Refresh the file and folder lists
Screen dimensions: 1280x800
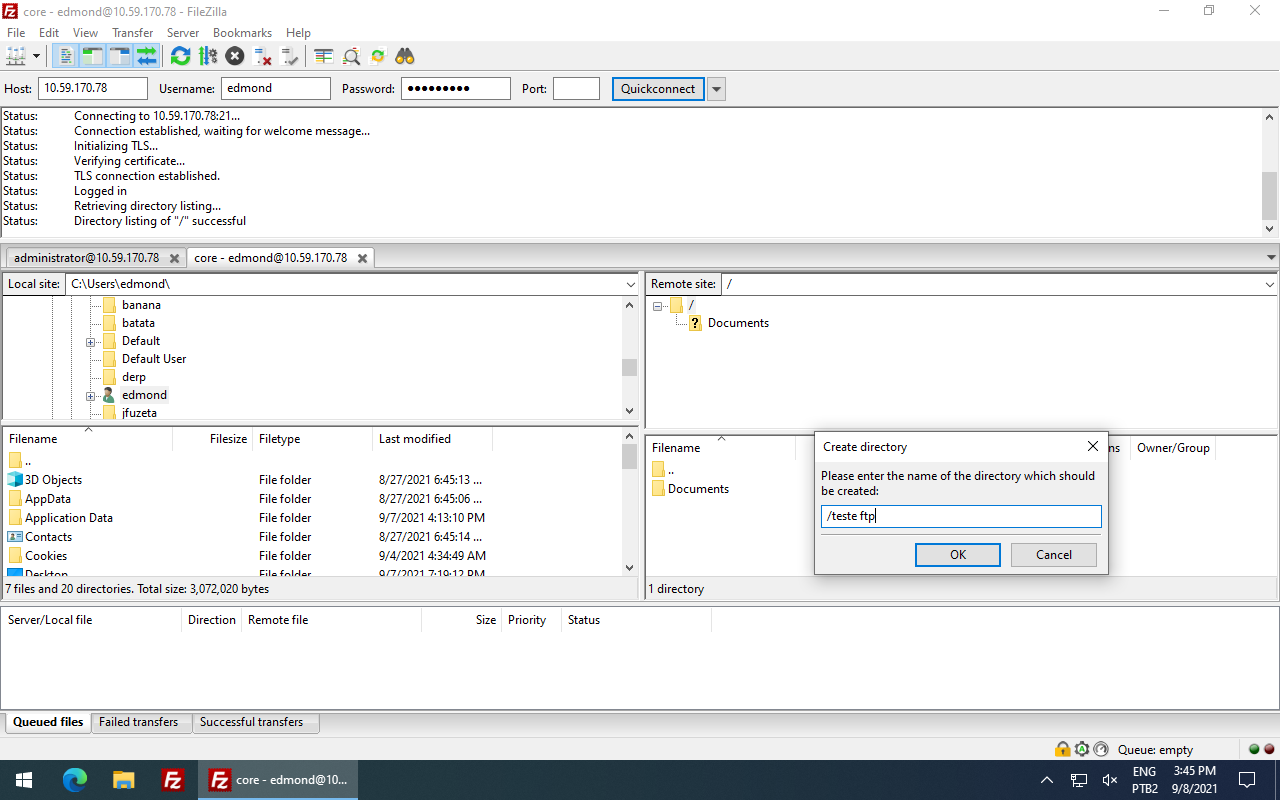click(180, 56)
